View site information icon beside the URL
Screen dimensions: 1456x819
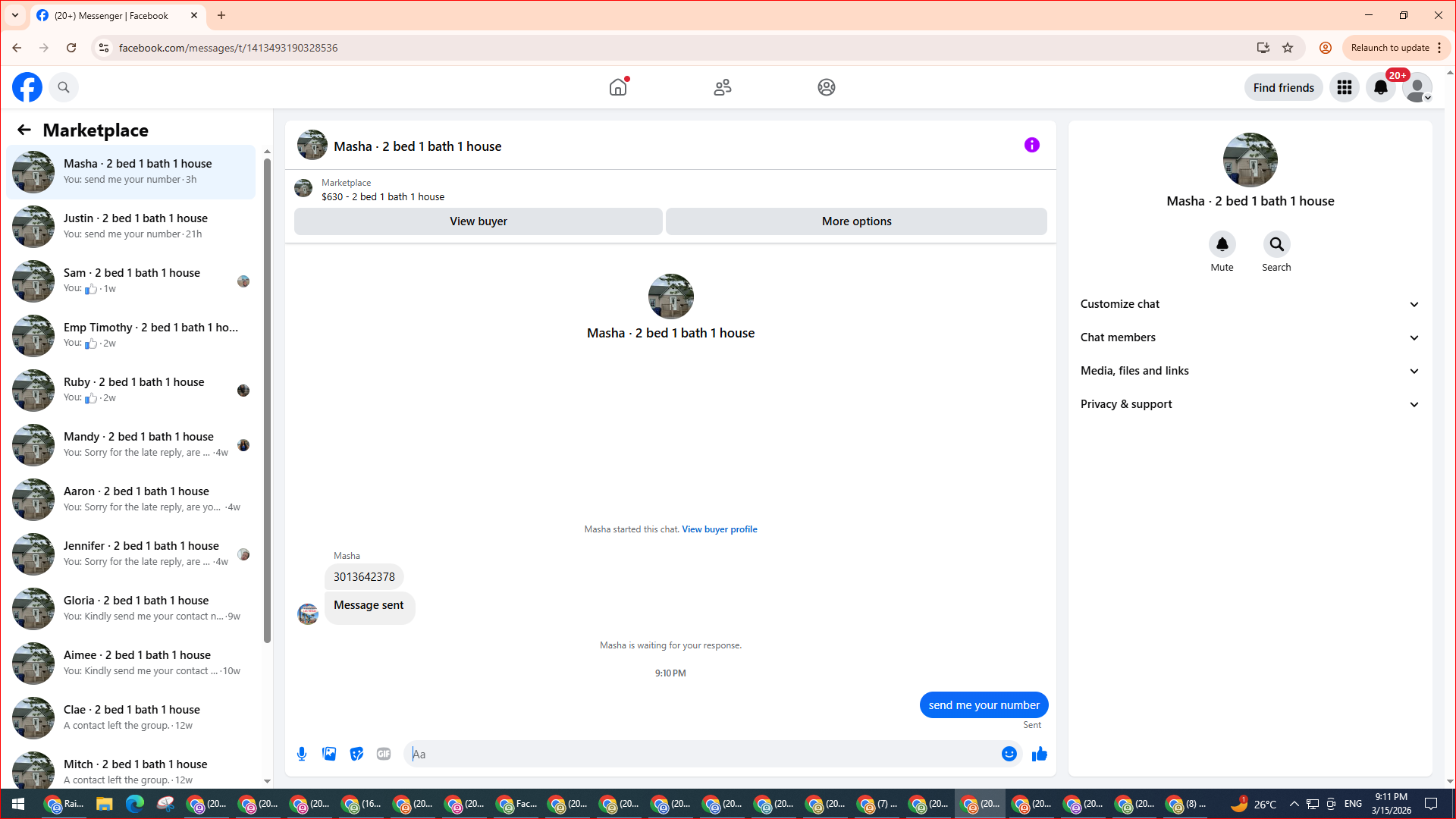[x=104, y=48]
